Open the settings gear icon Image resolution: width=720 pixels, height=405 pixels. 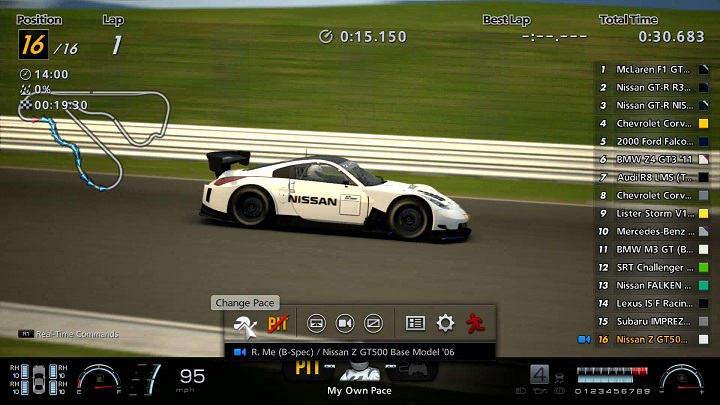coord(445,323)
